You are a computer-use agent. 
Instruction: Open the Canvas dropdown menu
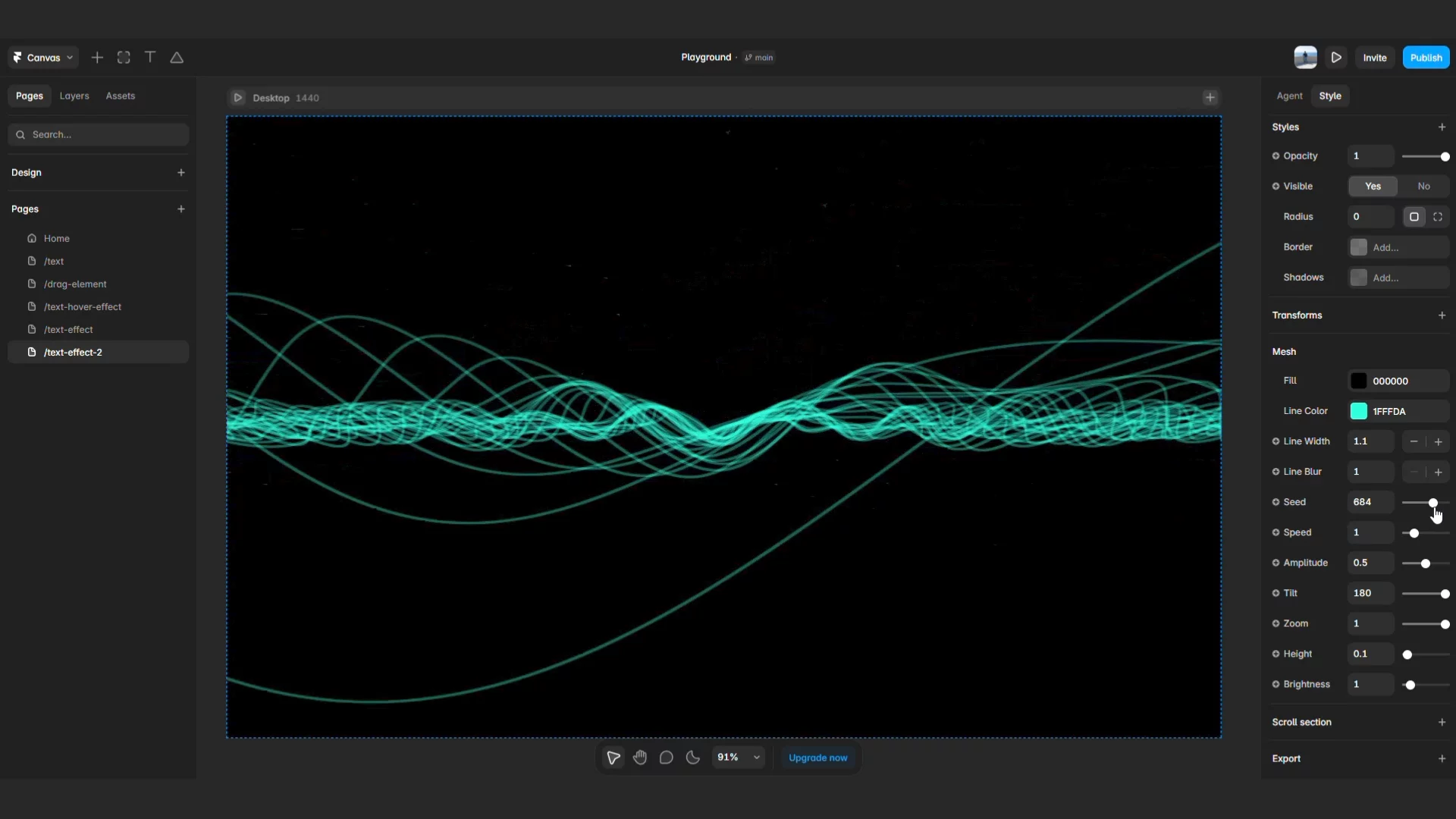(x=43, y=58)
